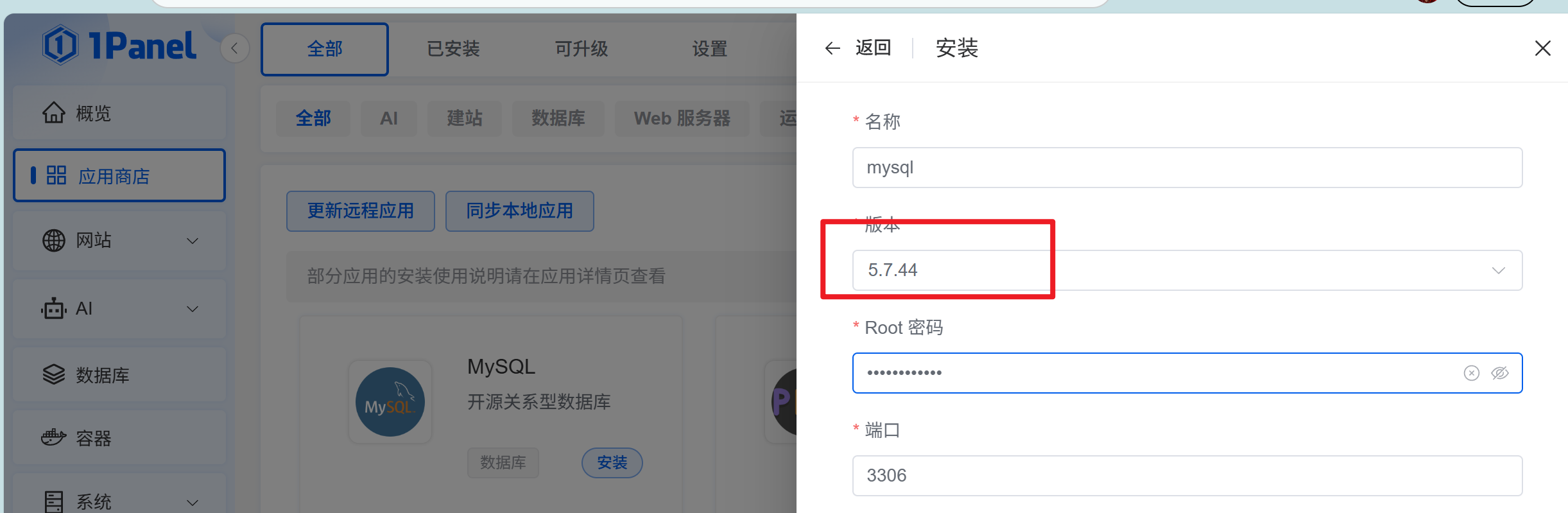The image size is (1568, 513).
Task: Collapse the sidebar with the arrow button
Action: tap(235, 48)
